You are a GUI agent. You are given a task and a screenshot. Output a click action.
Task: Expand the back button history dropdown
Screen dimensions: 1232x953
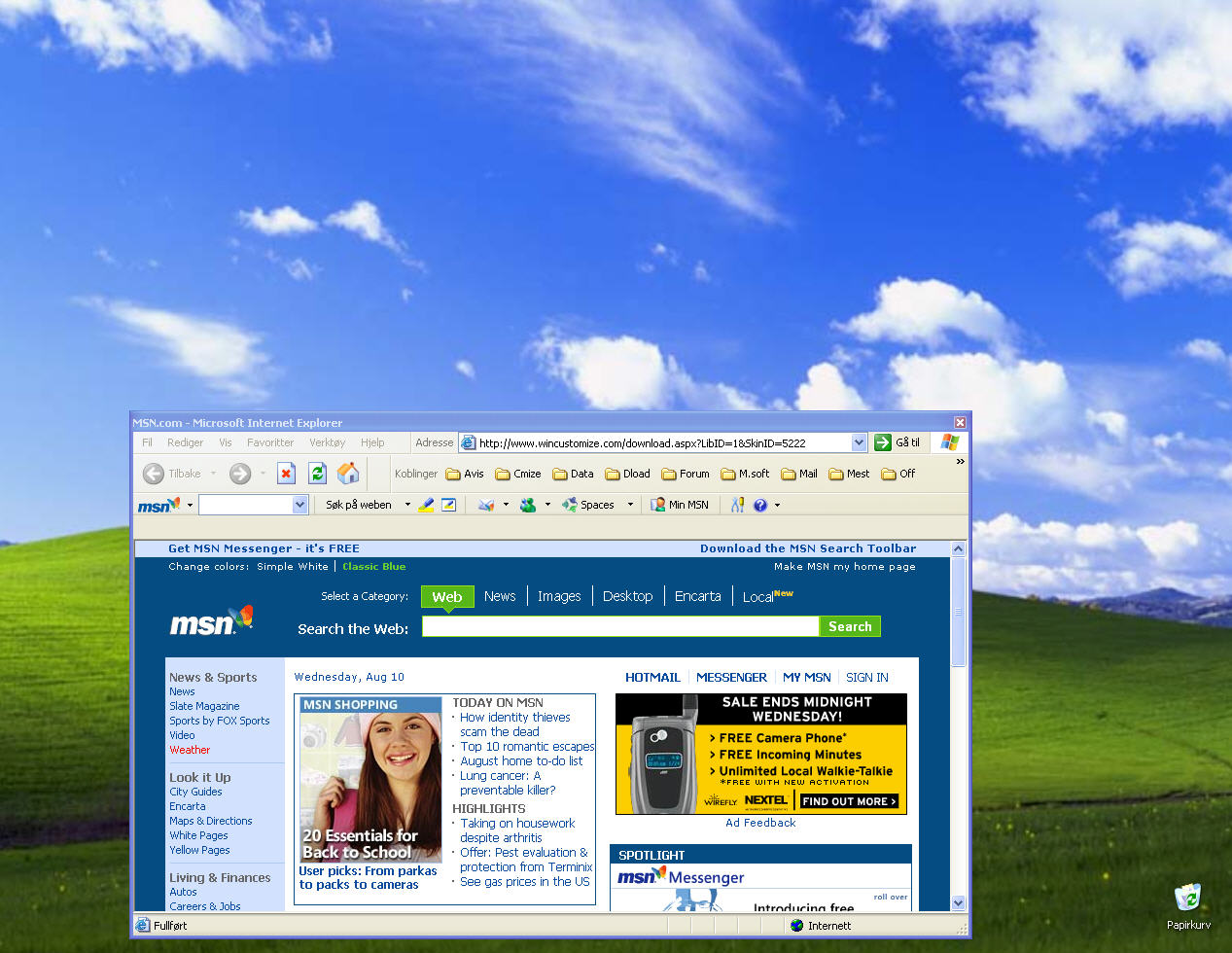(213, 474)
